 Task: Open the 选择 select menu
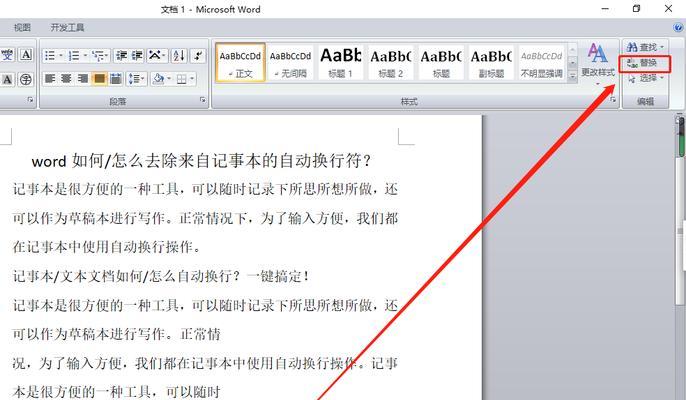[x=644, y=78]
